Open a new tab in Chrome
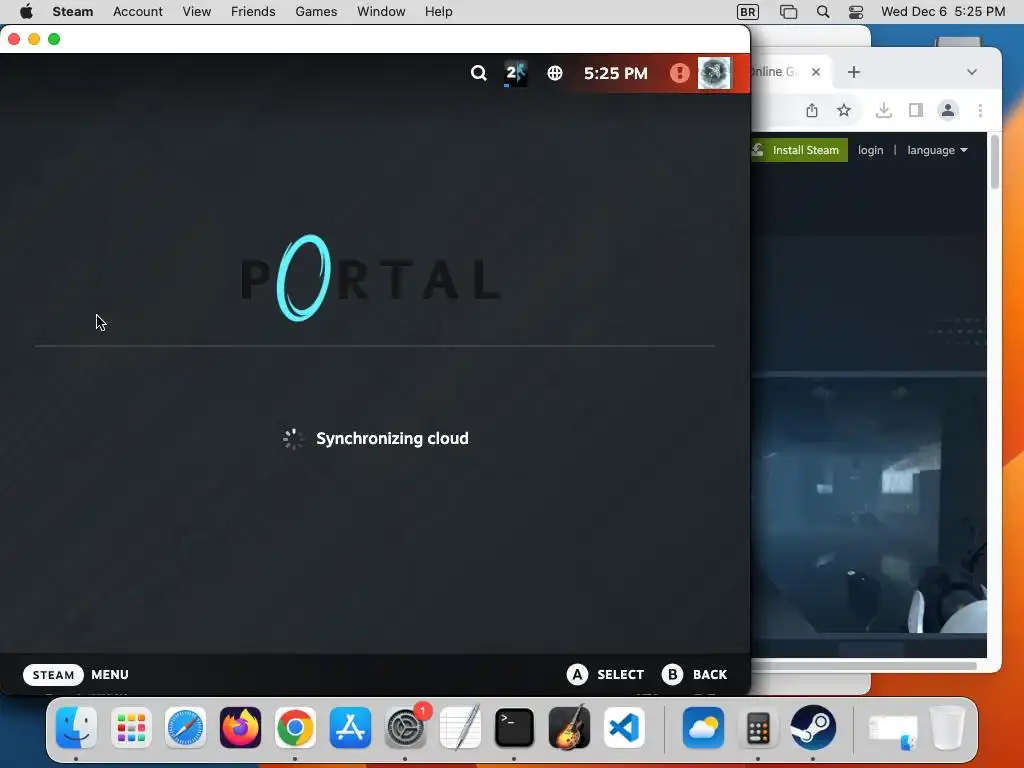 [854, 72]
